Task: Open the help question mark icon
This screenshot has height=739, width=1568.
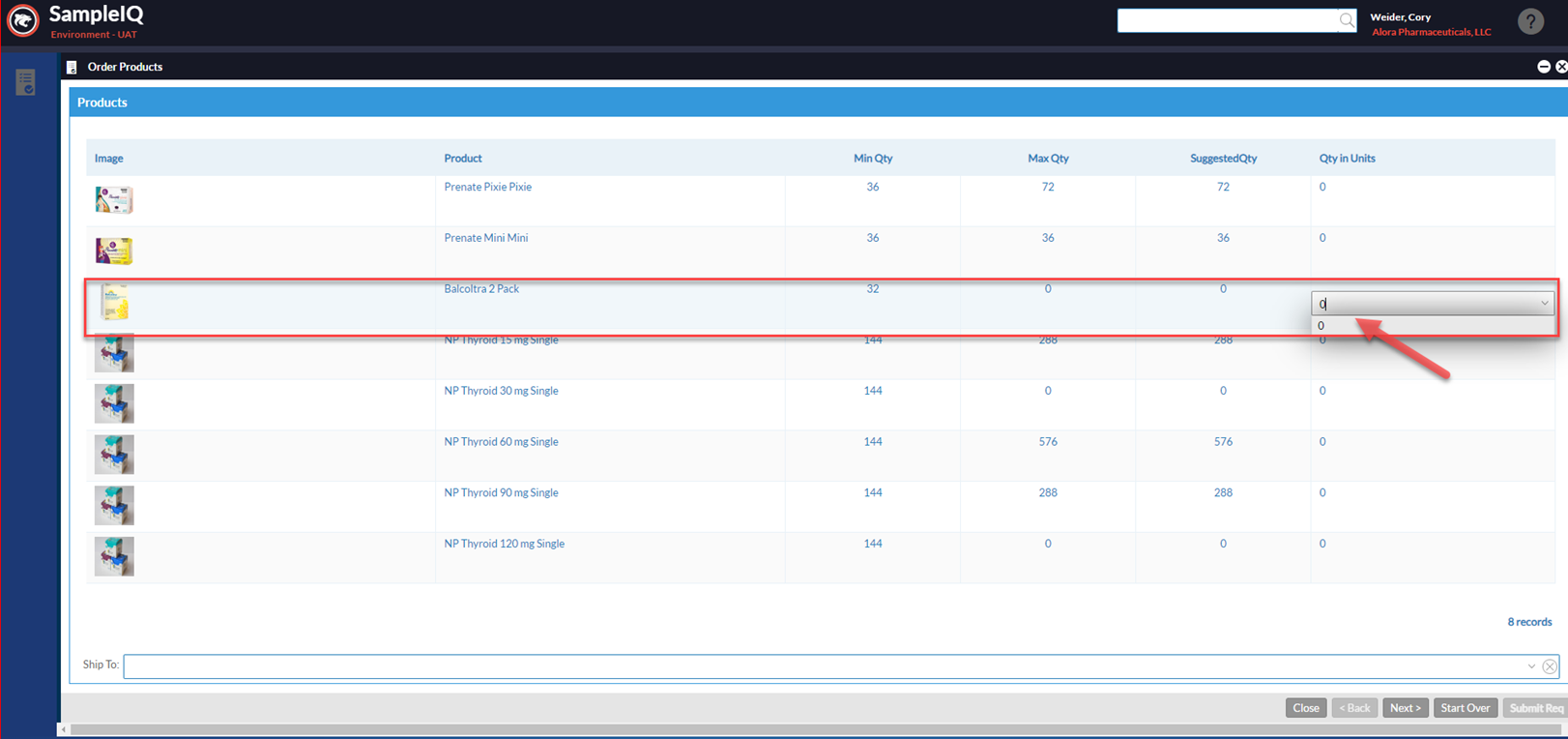Action: (1530, 21)
